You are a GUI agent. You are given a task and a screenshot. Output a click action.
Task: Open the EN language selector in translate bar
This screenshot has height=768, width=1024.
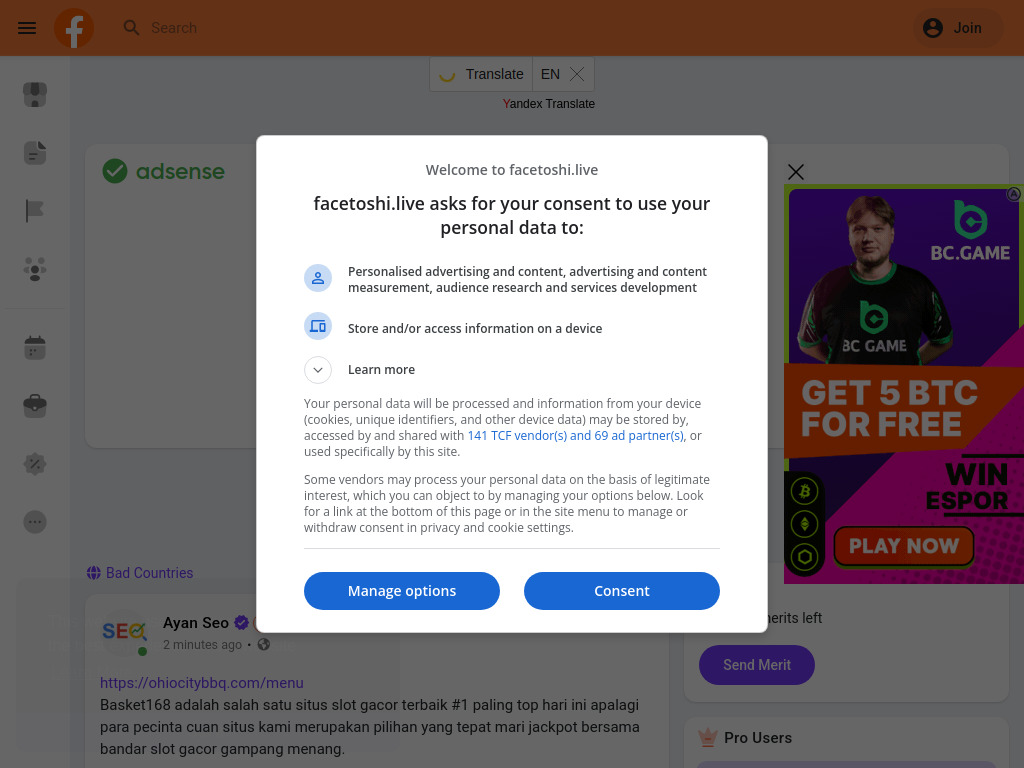coord(550,74)
